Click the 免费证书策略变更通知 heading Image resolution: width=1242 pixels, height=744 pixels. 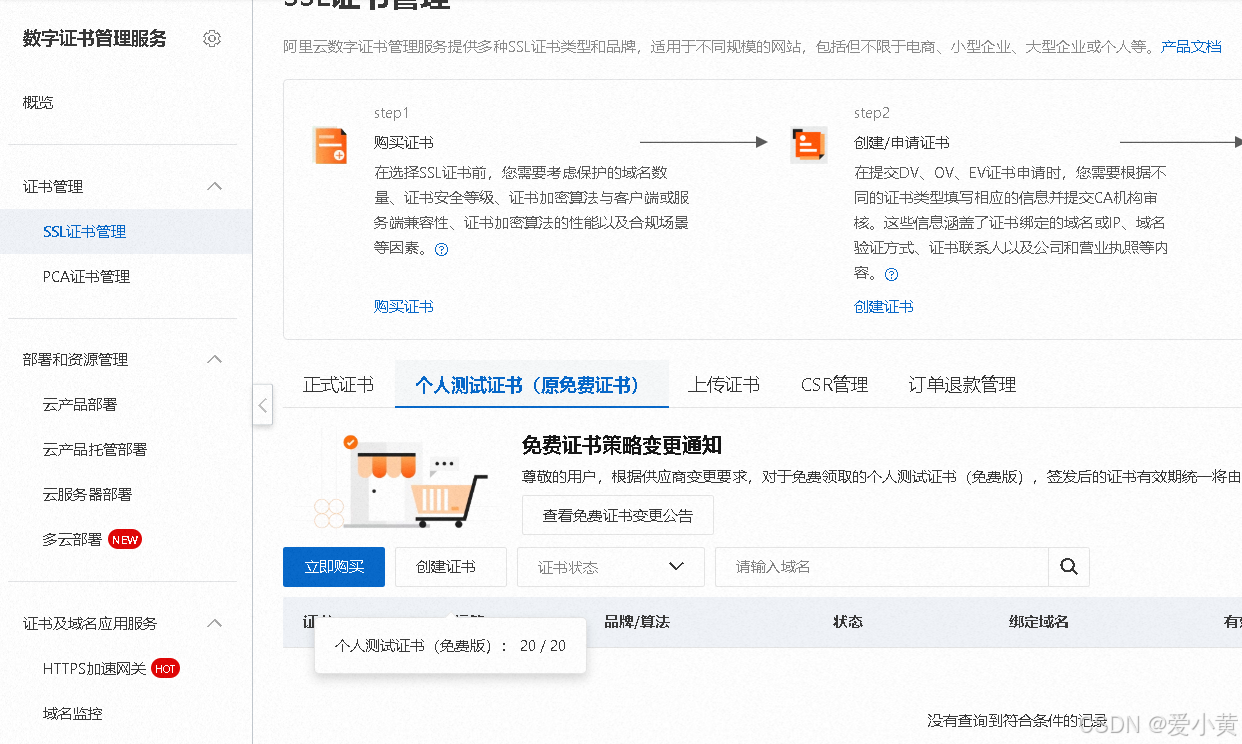click(622, 446)
